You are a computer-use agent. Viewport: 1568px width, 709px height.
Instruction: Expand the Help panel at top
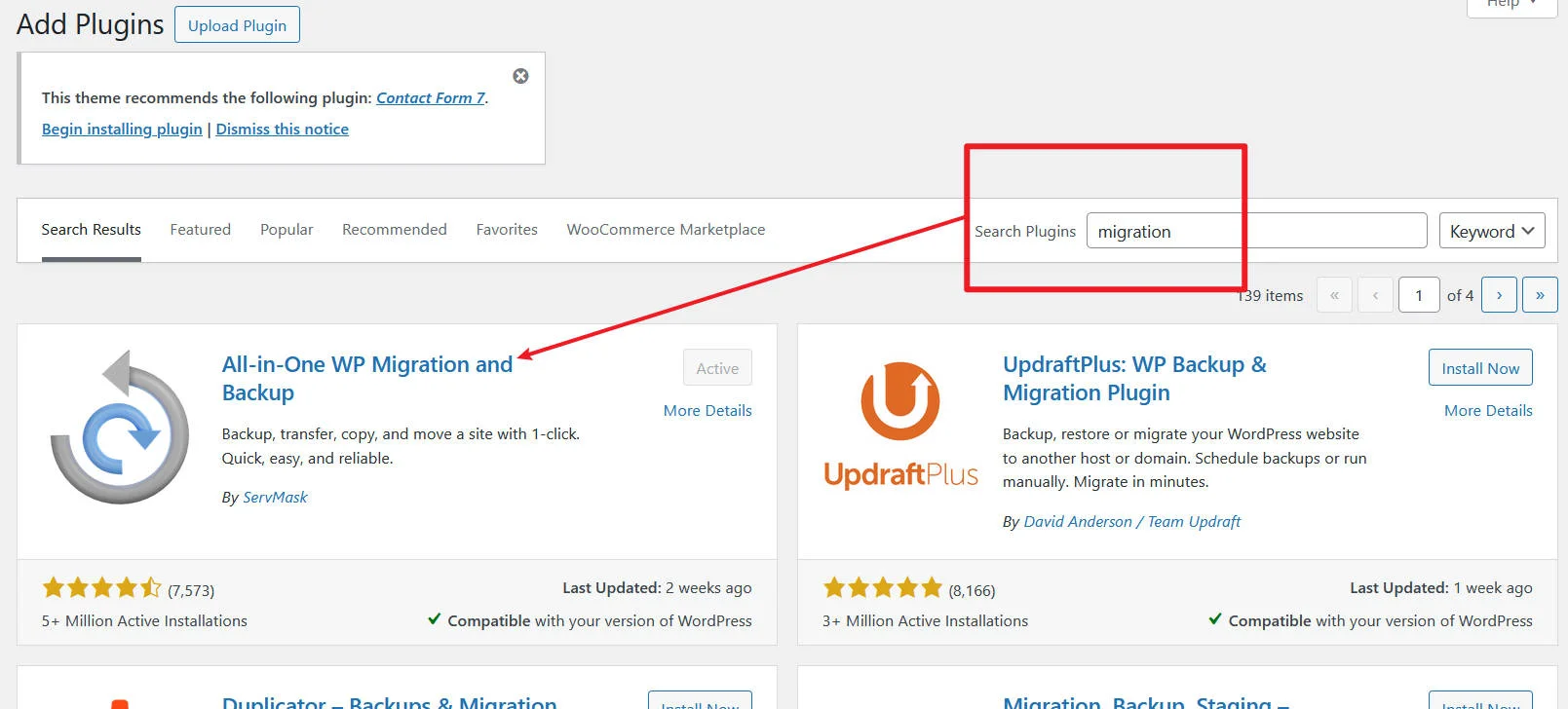[x=1511, y=5]
